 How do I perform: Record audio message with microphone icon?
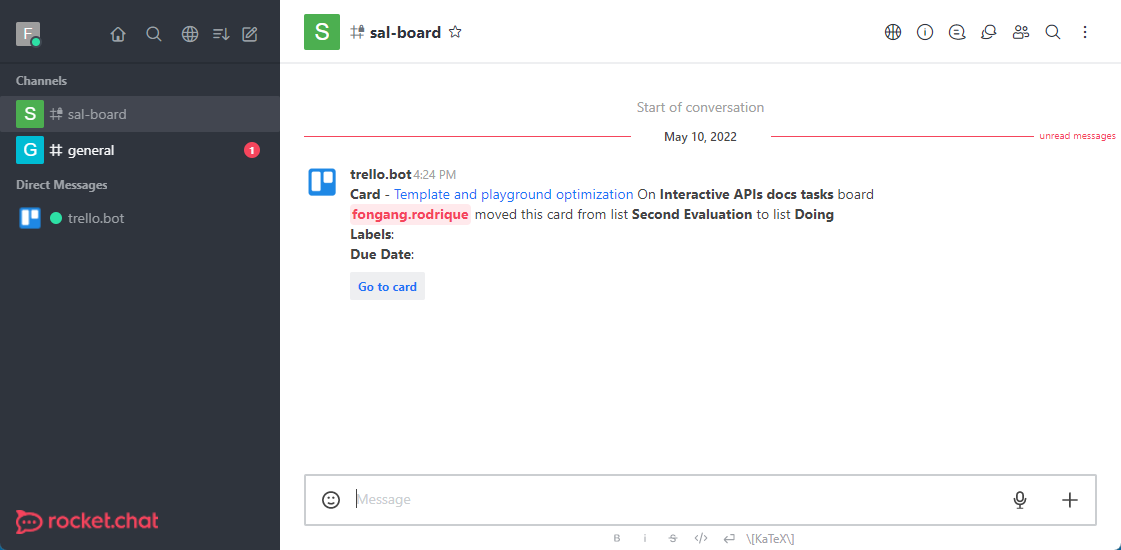click(1020, 500)
